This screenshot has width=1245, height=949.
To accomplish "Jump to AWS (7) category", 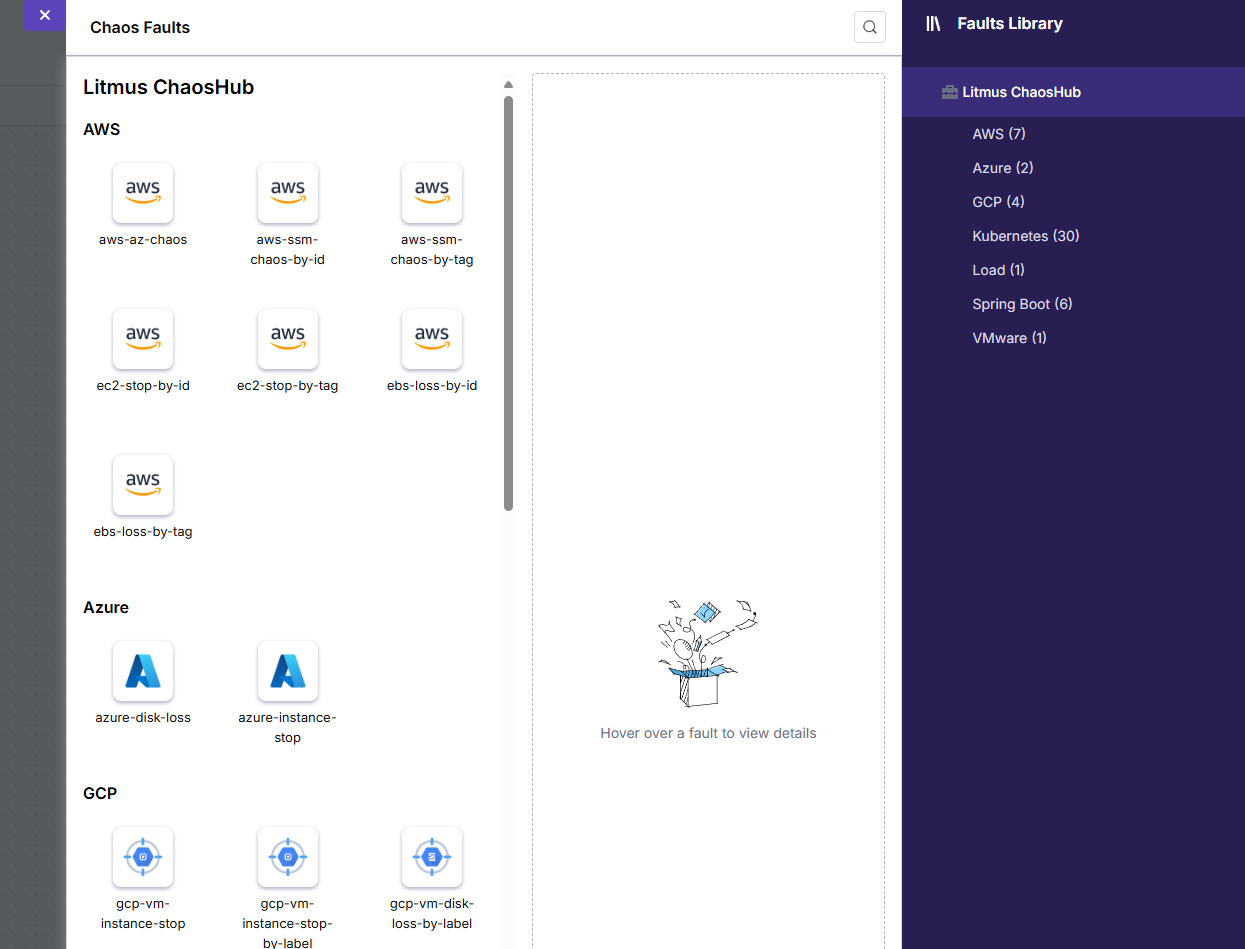I will 999,134.
